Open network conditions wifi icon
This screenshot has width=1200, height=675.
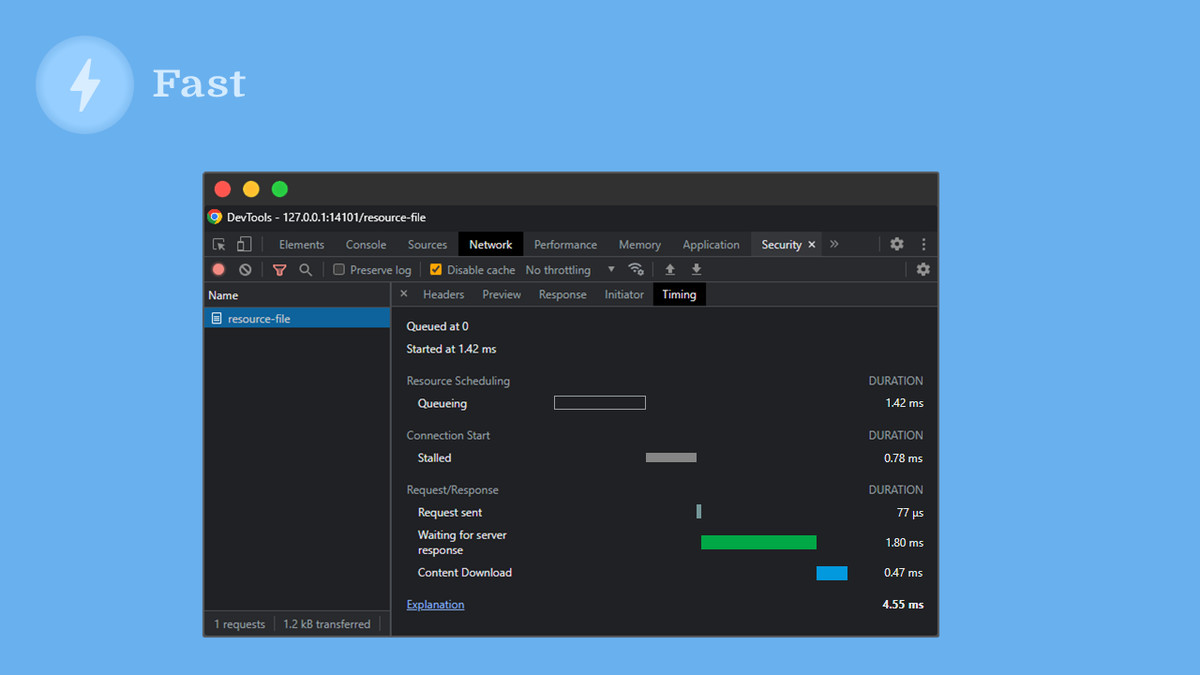[x=636, y=269]
